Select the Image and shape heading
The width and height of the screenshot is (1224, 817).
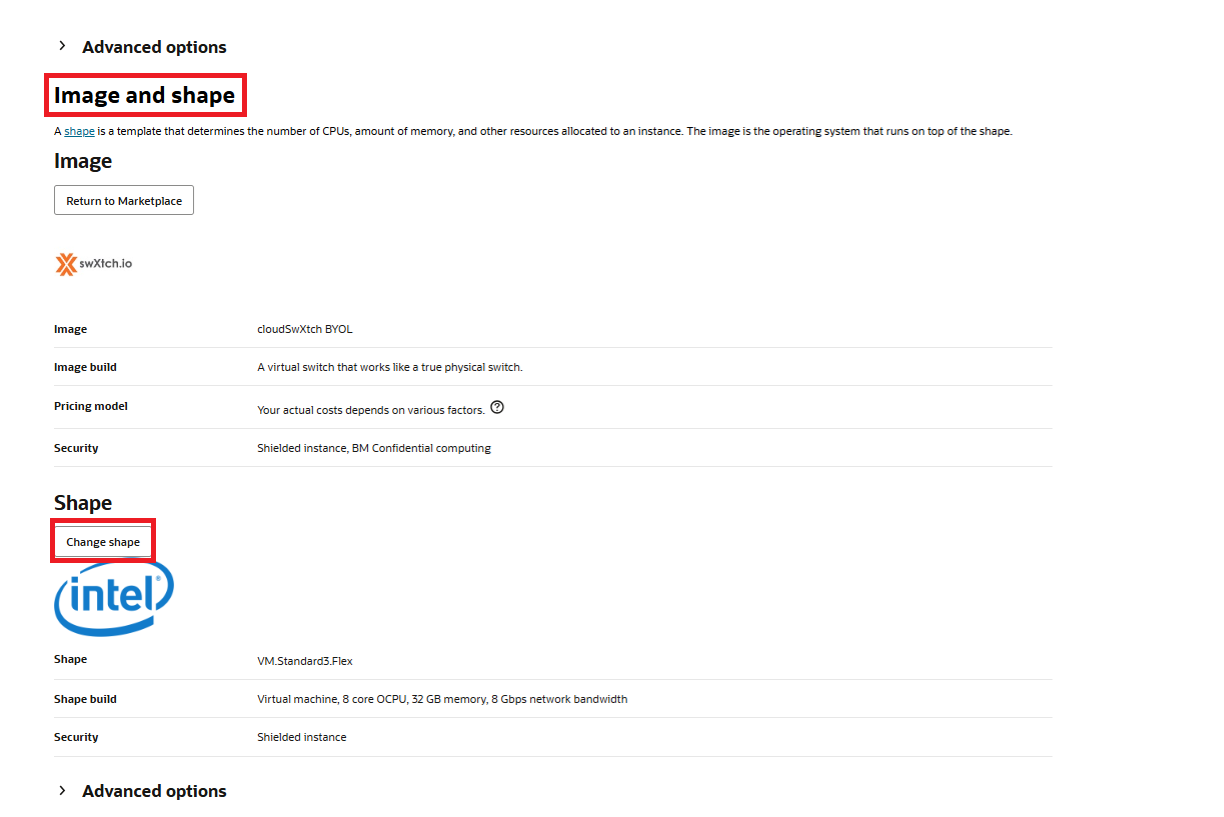tap(144, 96)
